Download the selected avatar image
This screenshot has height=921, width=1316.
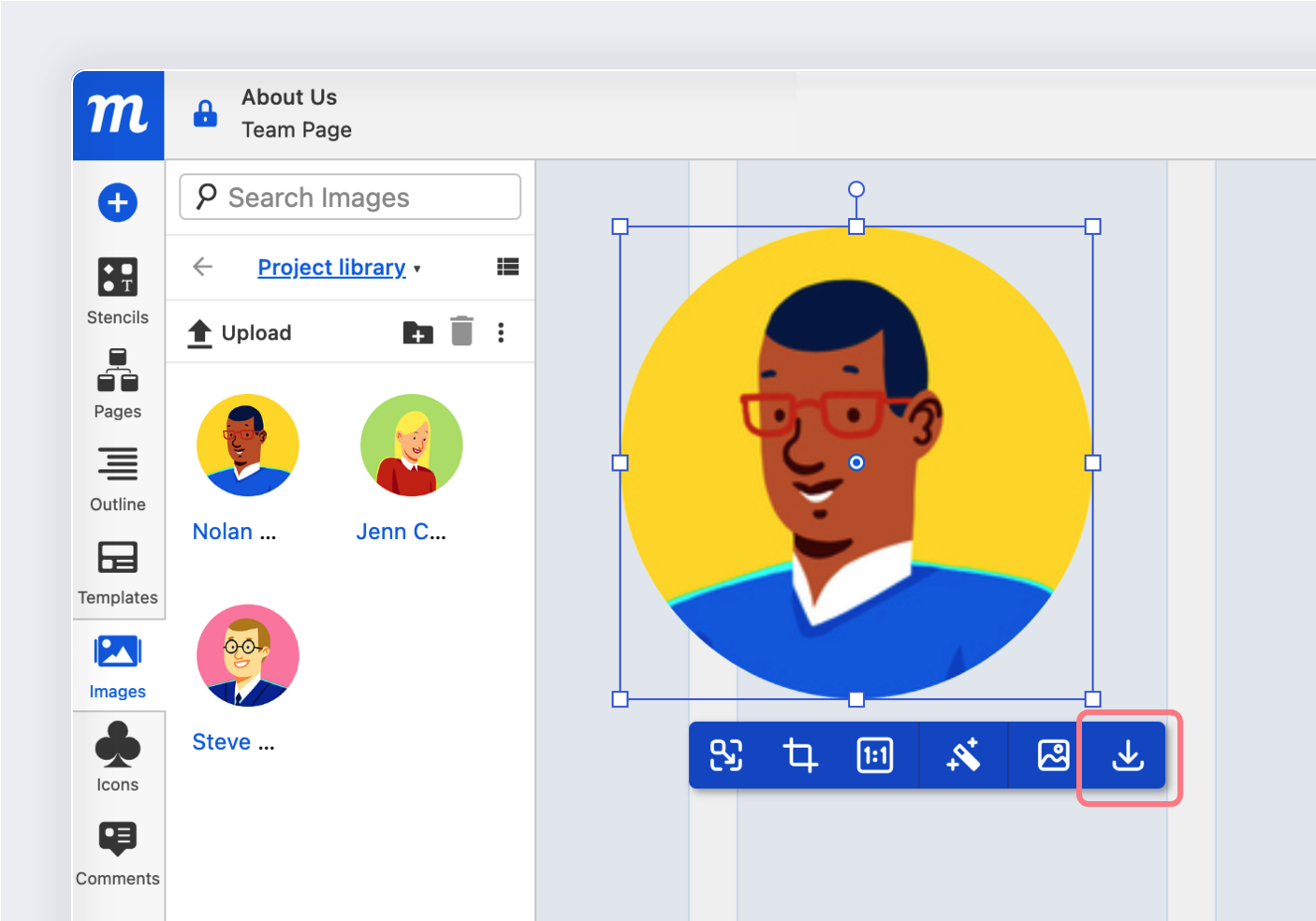(1126, 755)
